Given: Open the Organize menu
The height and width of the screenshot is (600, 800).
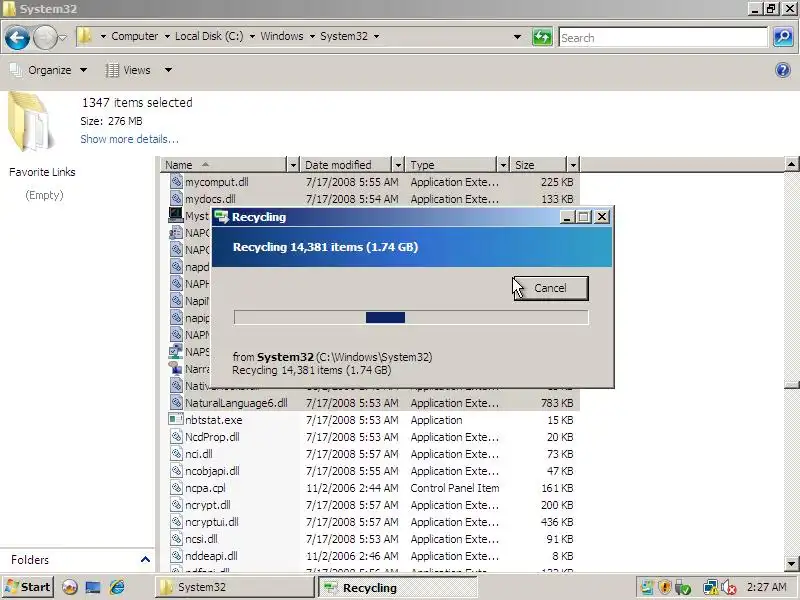Looking at the screenshot, I should 49,70.
